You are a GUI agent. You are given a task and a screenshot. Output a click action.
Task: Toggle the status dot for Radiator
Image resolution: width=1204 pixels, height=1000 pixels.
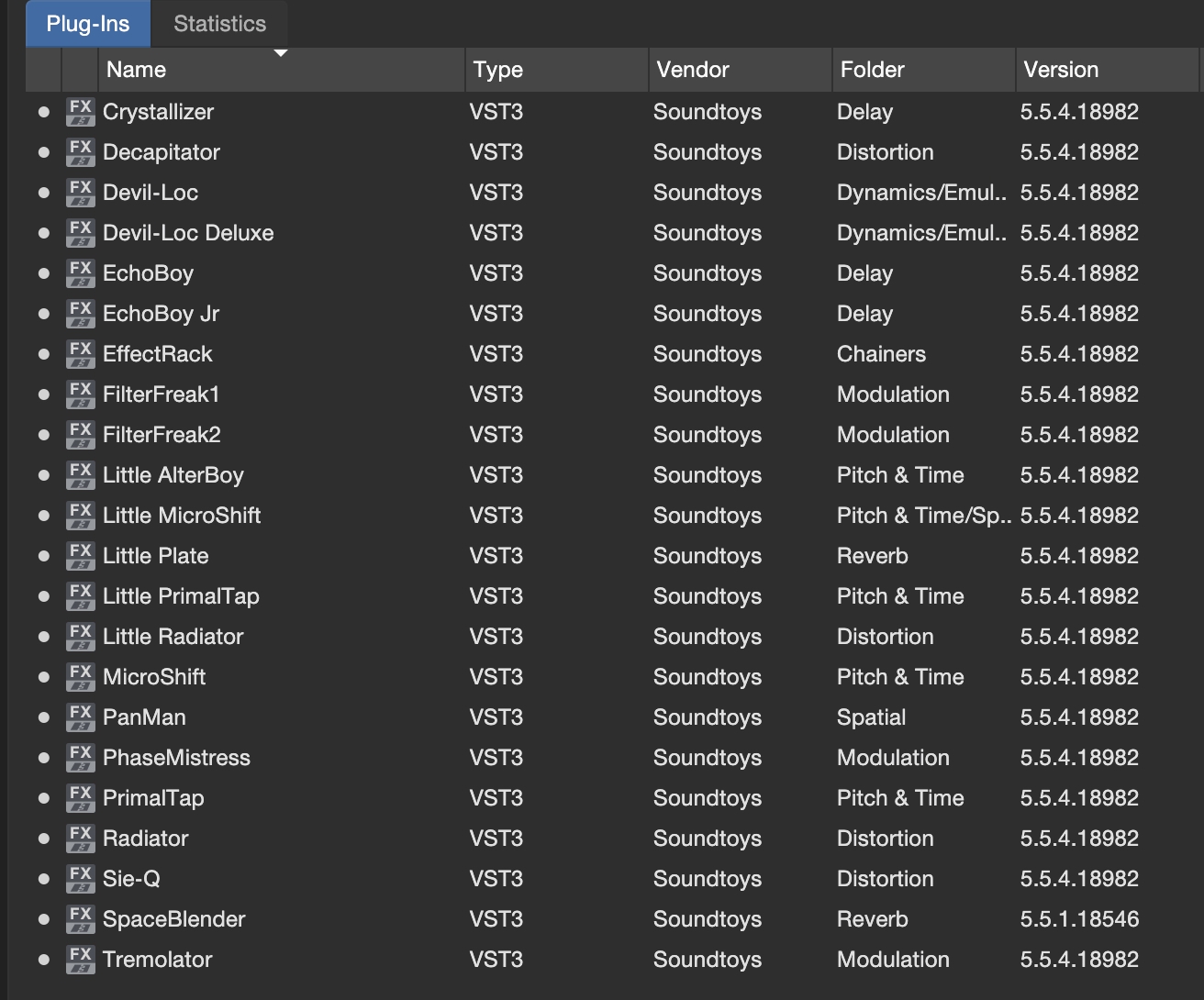43,839
